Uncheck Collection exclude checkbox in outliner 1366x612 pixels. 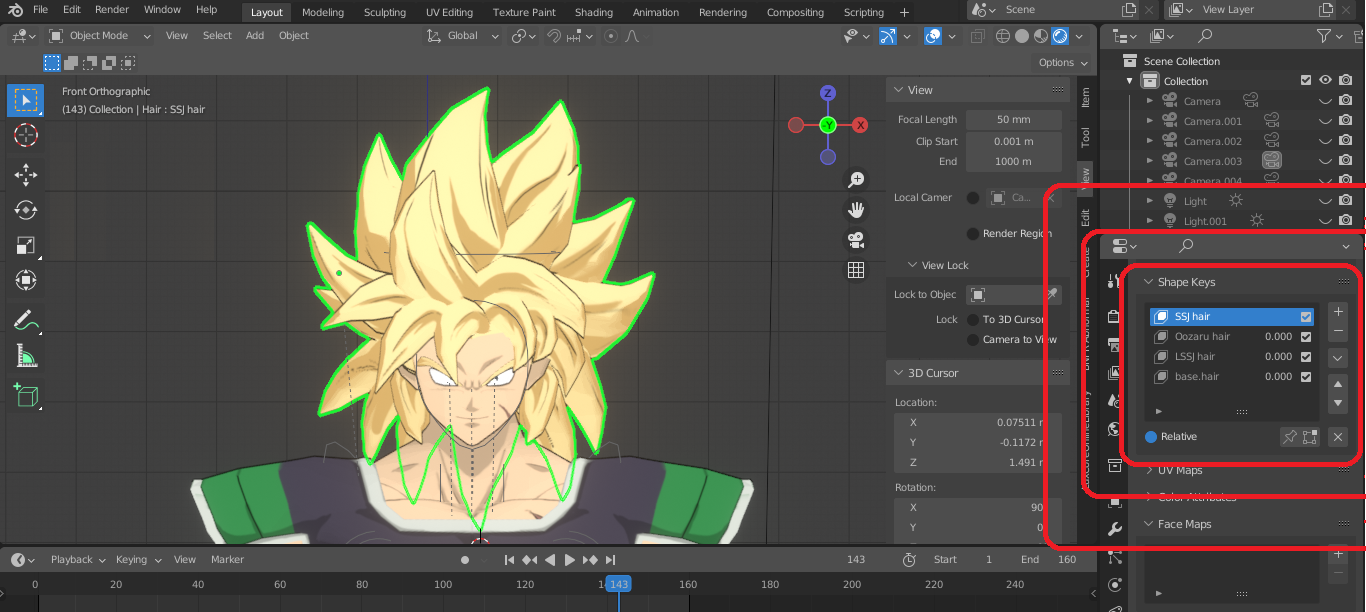pyautogui.click(x=1306, y=81)
